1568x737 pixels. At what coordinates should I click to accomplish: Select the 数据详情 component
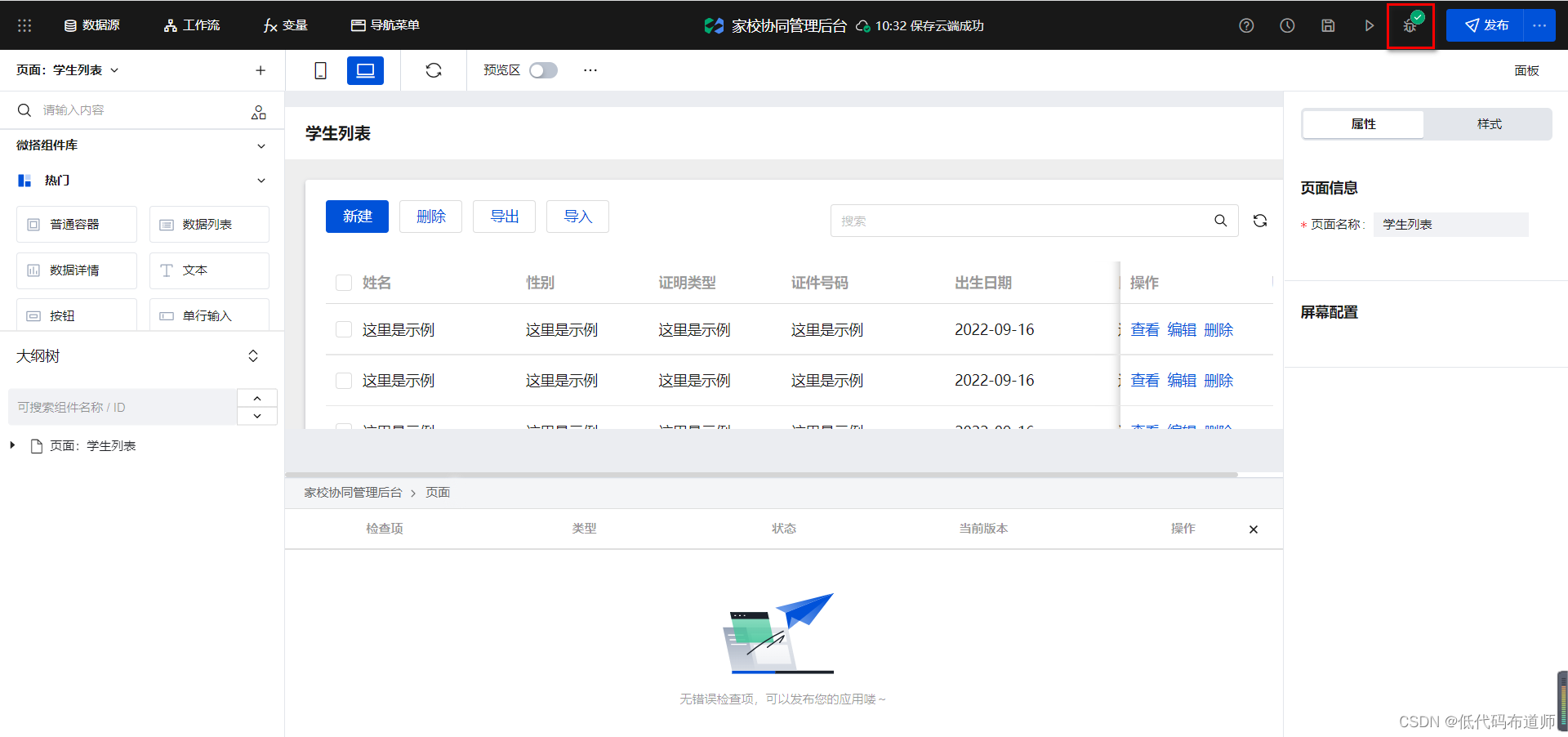[77, 270]
